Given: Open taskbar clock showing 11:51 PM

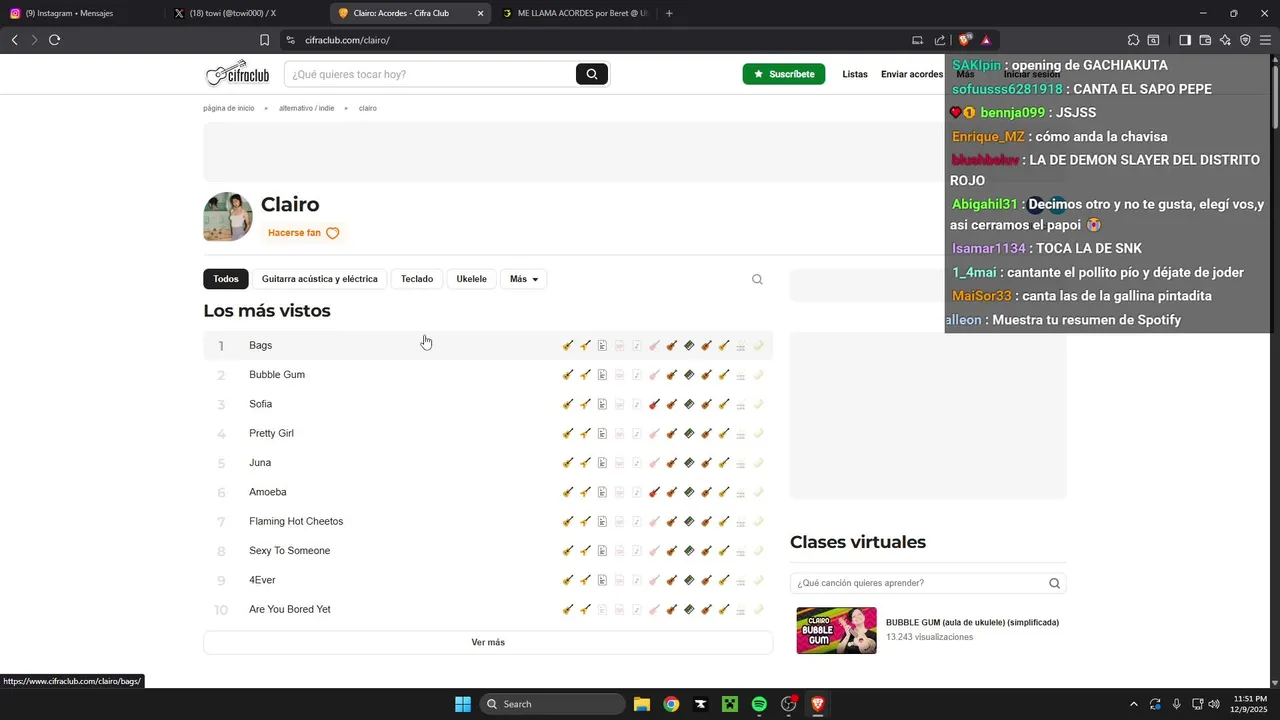Looking at the screenshot, I should 1251,704.
